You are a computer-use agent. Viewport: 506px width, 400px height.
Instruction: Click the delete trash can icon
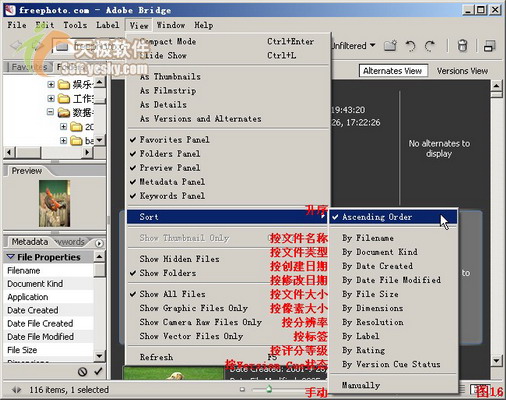462,46
